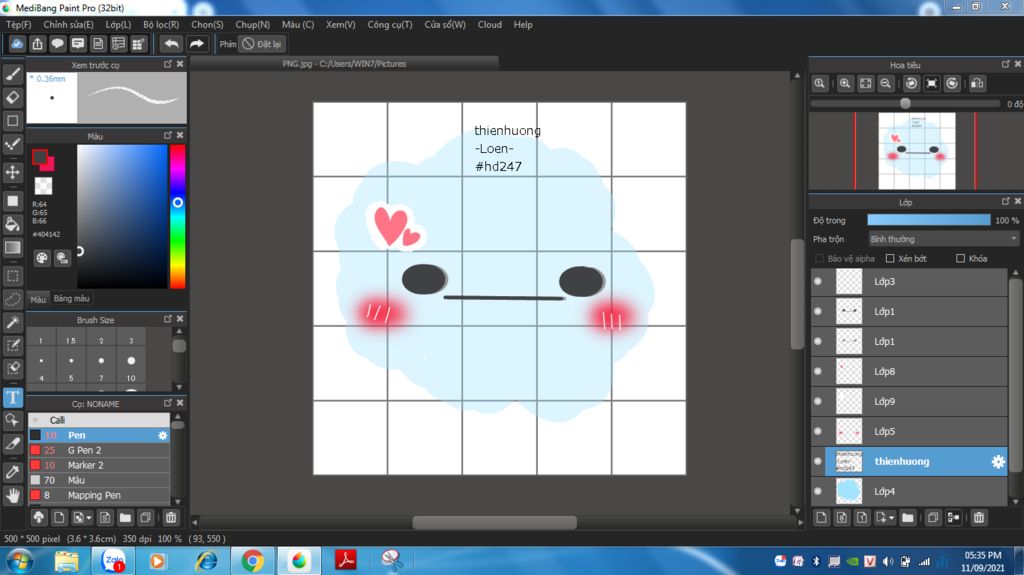Click the Undo arrow in toolbar
This screenshot has width=1024, height=575.
point(171,44)
